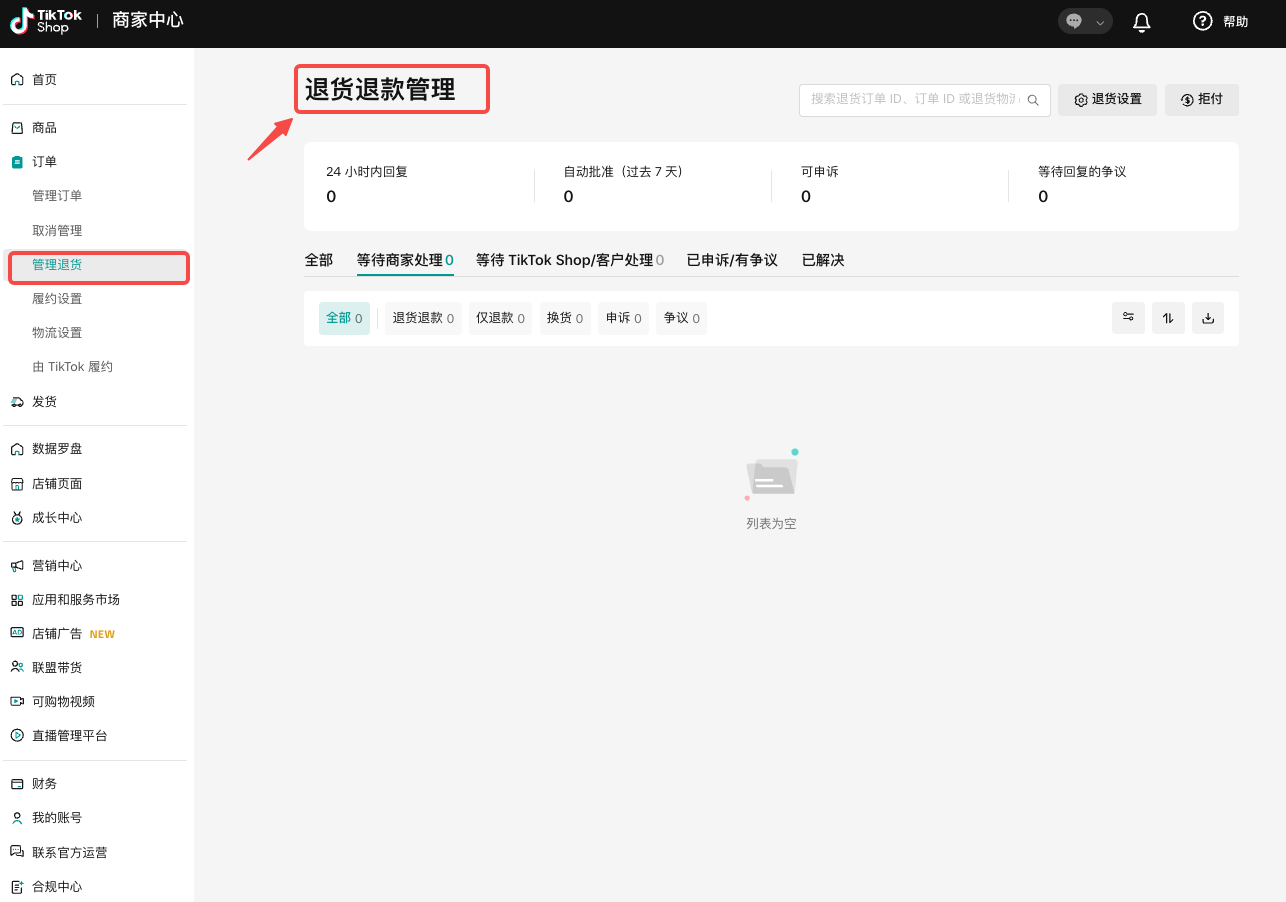Click the search icon in the search box

tap(1034, 99)
